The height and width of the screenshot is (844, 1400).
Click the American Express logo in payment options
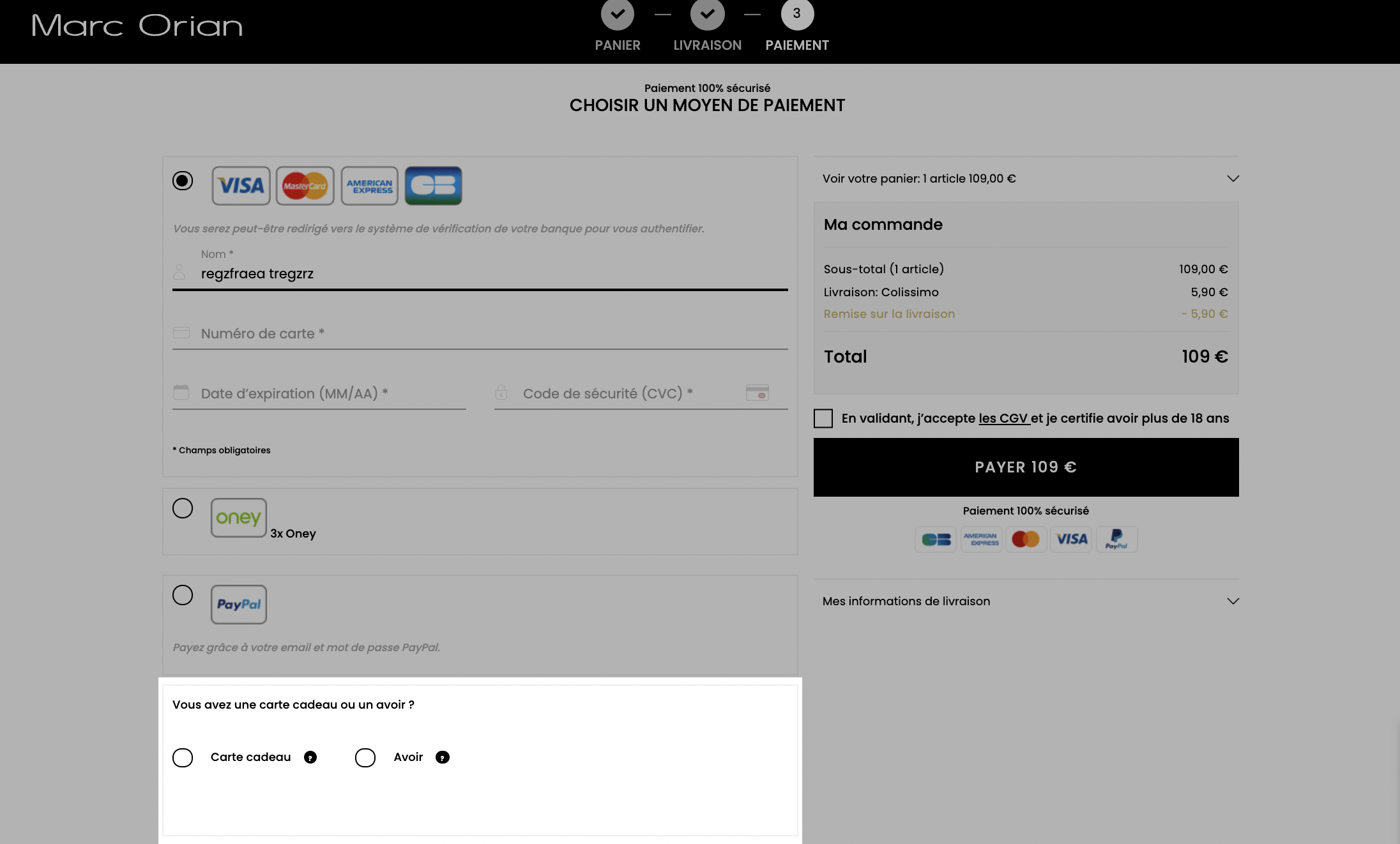click(370, 186)
